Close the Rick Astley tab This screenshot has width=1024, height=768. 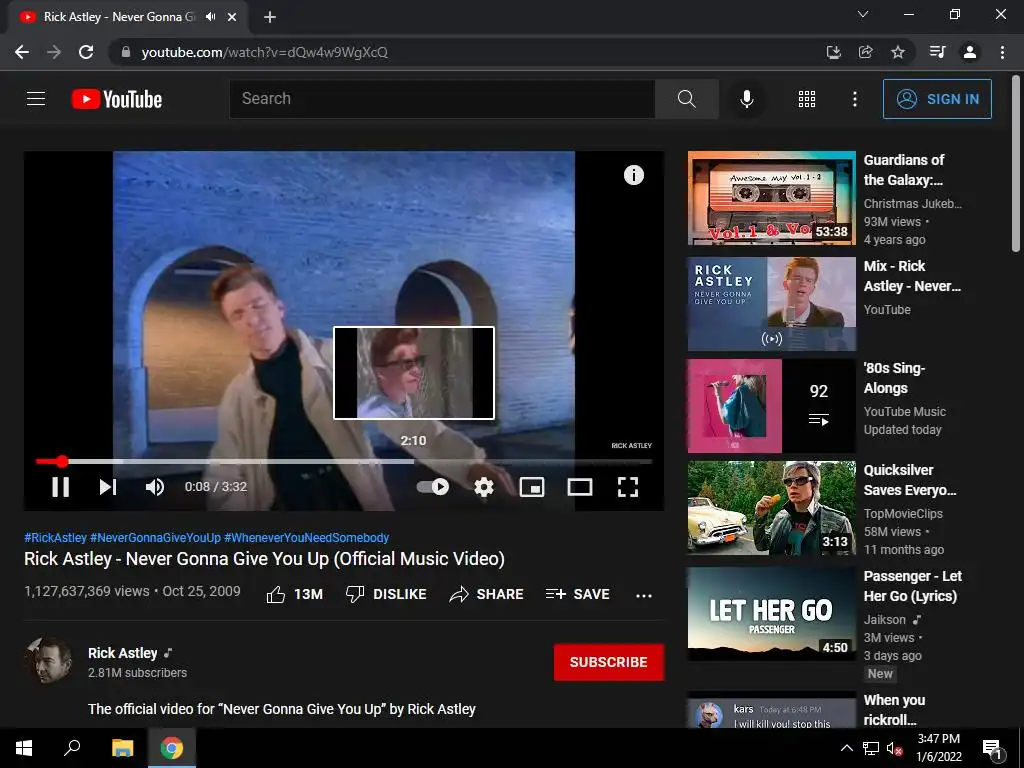pyautogui.click(x=232, y=17)
